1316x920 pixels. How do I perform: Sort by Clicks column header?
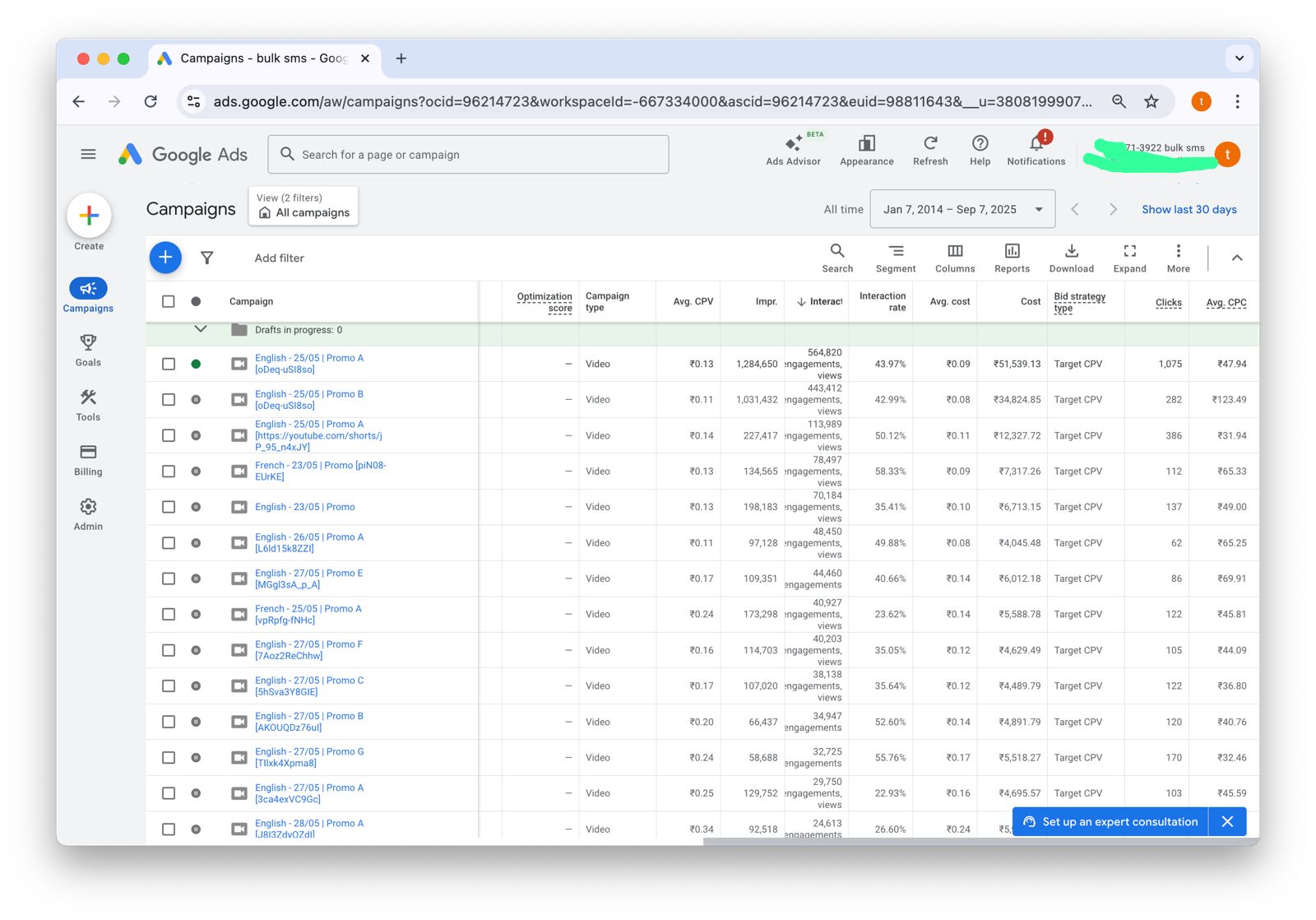(x=1168, y=302)
